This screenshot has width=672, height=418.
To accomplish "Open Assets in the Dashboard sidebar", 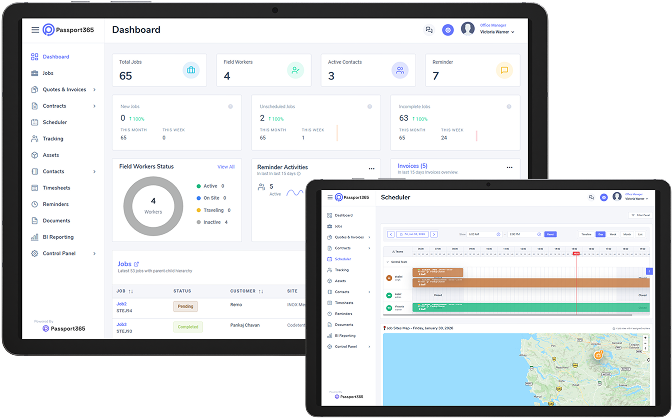I will 50,155.
